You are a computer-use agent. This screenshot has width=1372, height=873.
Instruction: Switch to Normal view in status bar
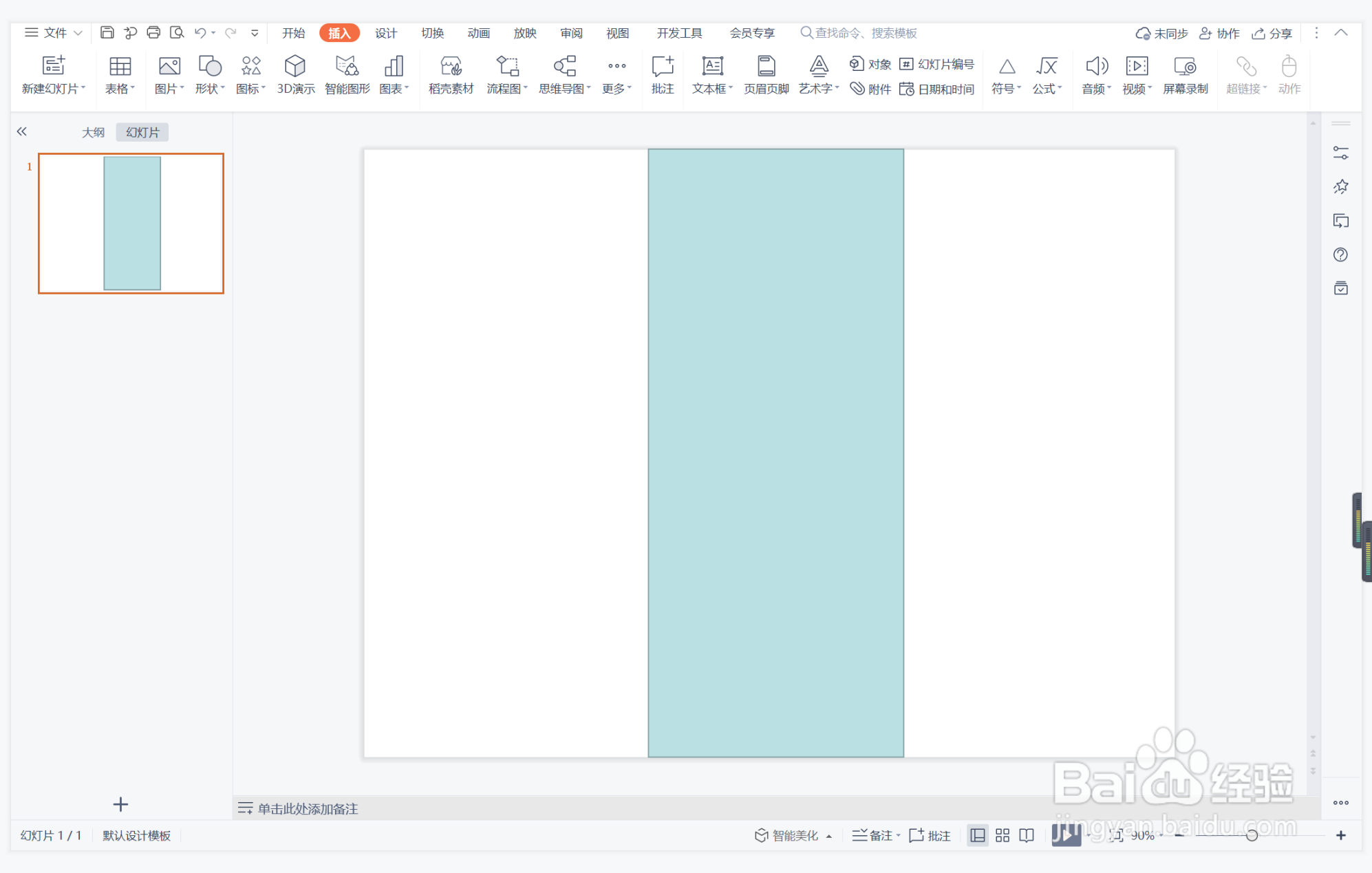[977, 835]
